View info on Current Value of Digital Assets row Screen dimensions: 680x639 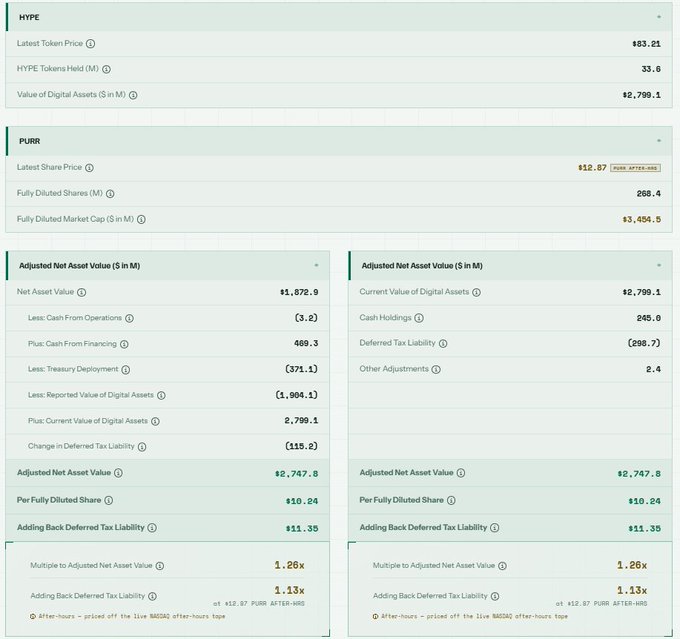click(x=476, y=292)
